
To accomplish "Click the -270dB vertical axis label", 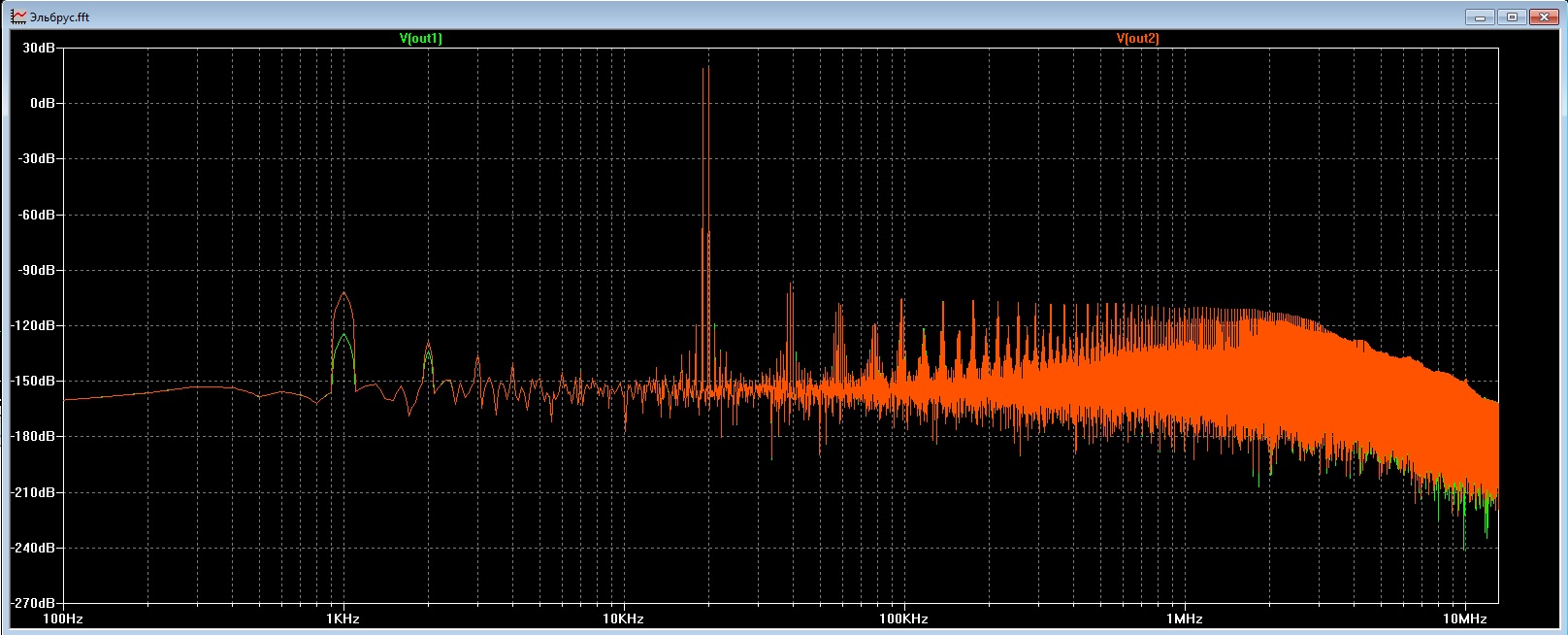I will (34, 603).
